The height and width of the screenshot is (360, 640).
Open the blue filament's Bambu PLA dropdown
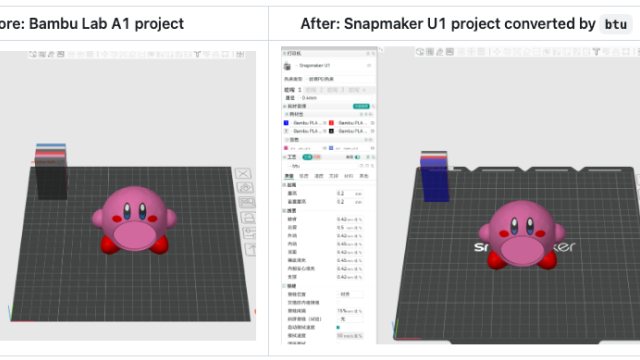pyautogui.click(x=306, y=123)
